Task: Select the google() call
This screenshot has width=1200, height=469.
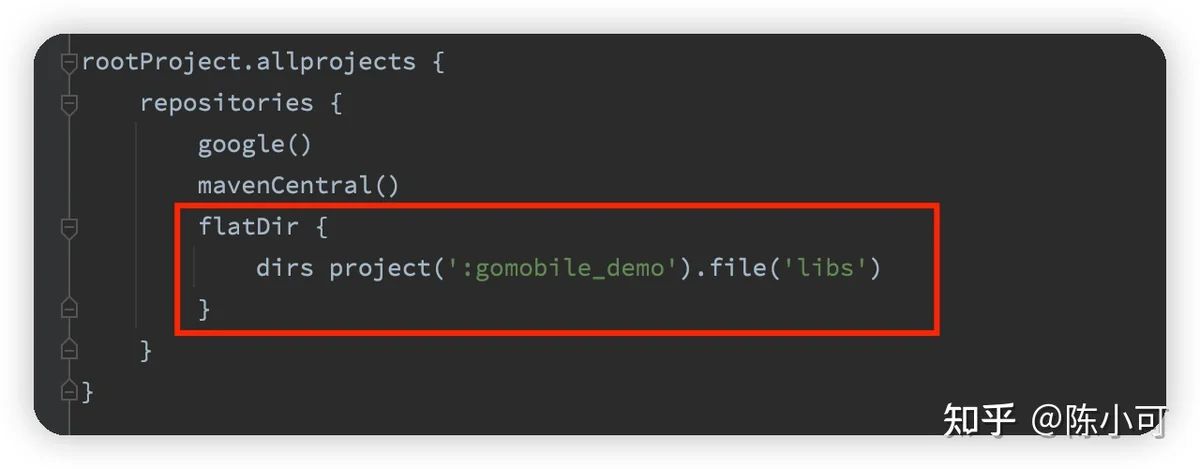Action: point(255,144)
